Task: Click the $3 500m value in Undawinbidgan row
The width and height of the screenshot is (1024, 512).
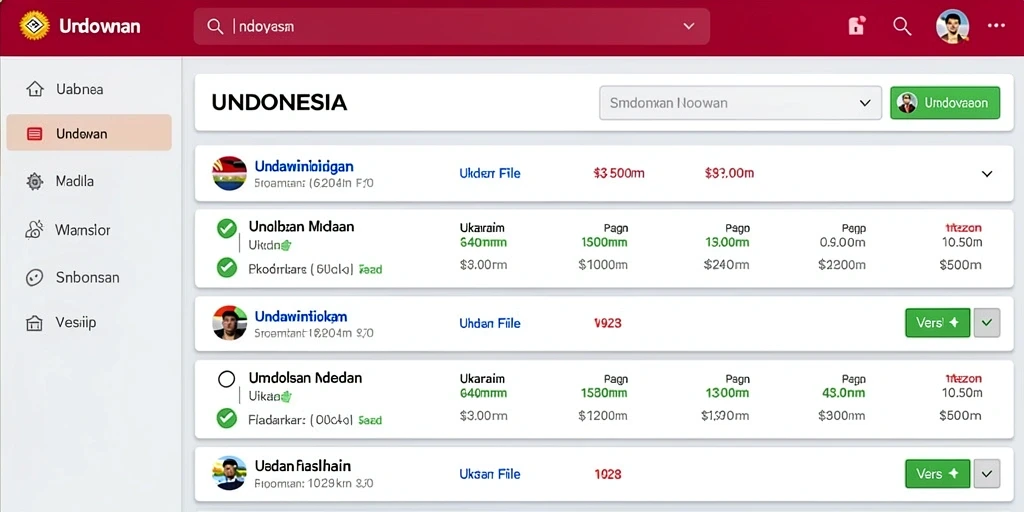Action: [x=618, y=173]
